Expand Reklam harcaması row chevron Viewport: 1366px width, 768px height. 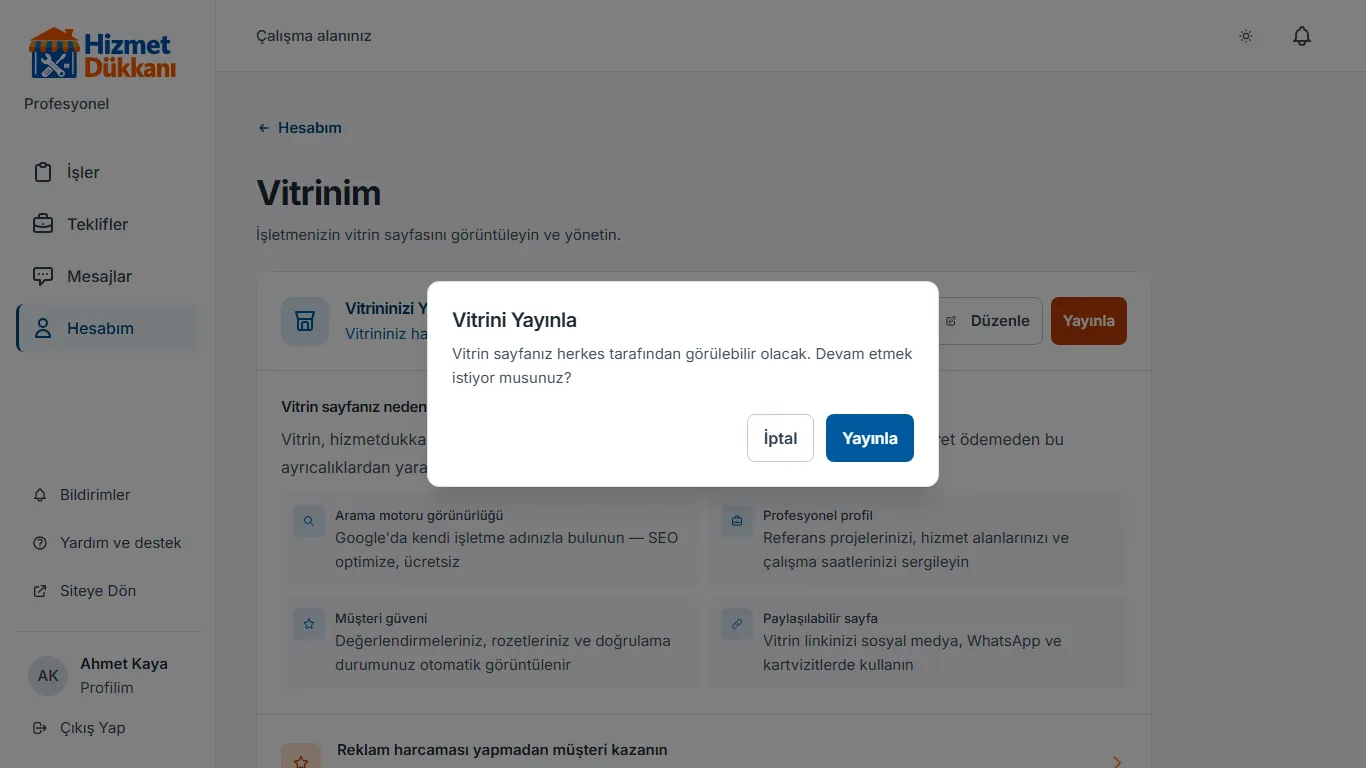point(1118,762)
